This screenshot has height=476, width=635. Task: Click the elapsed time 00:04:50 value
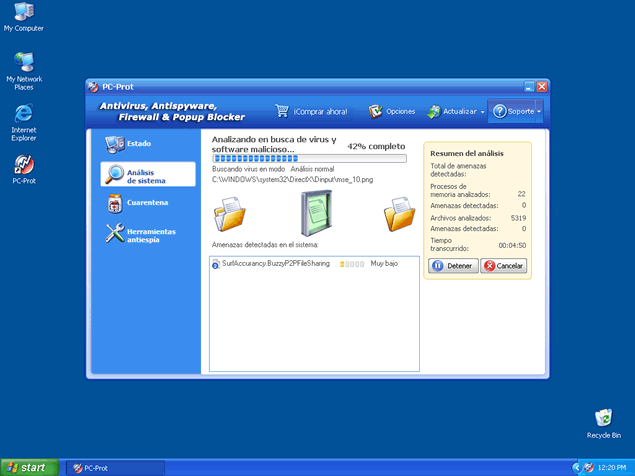pyautogui.click(x=512, y=245)
